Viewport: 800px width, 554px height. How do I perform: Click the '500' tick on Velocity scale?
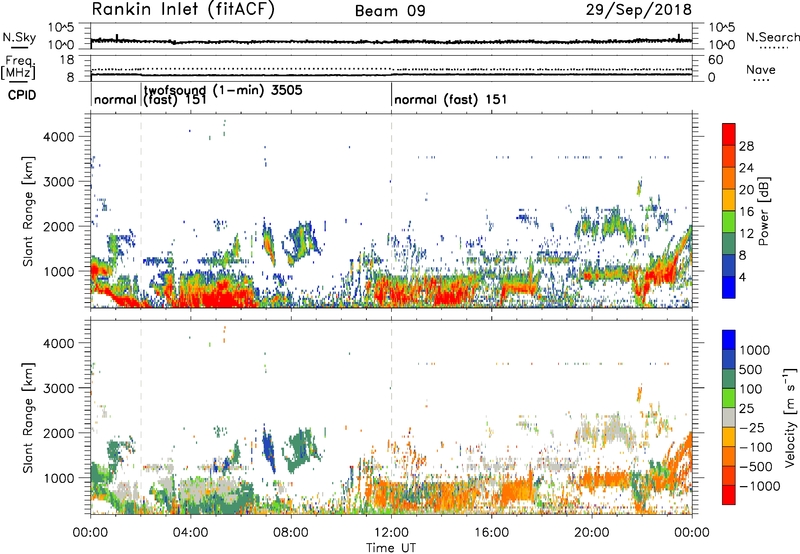point(751,369)
